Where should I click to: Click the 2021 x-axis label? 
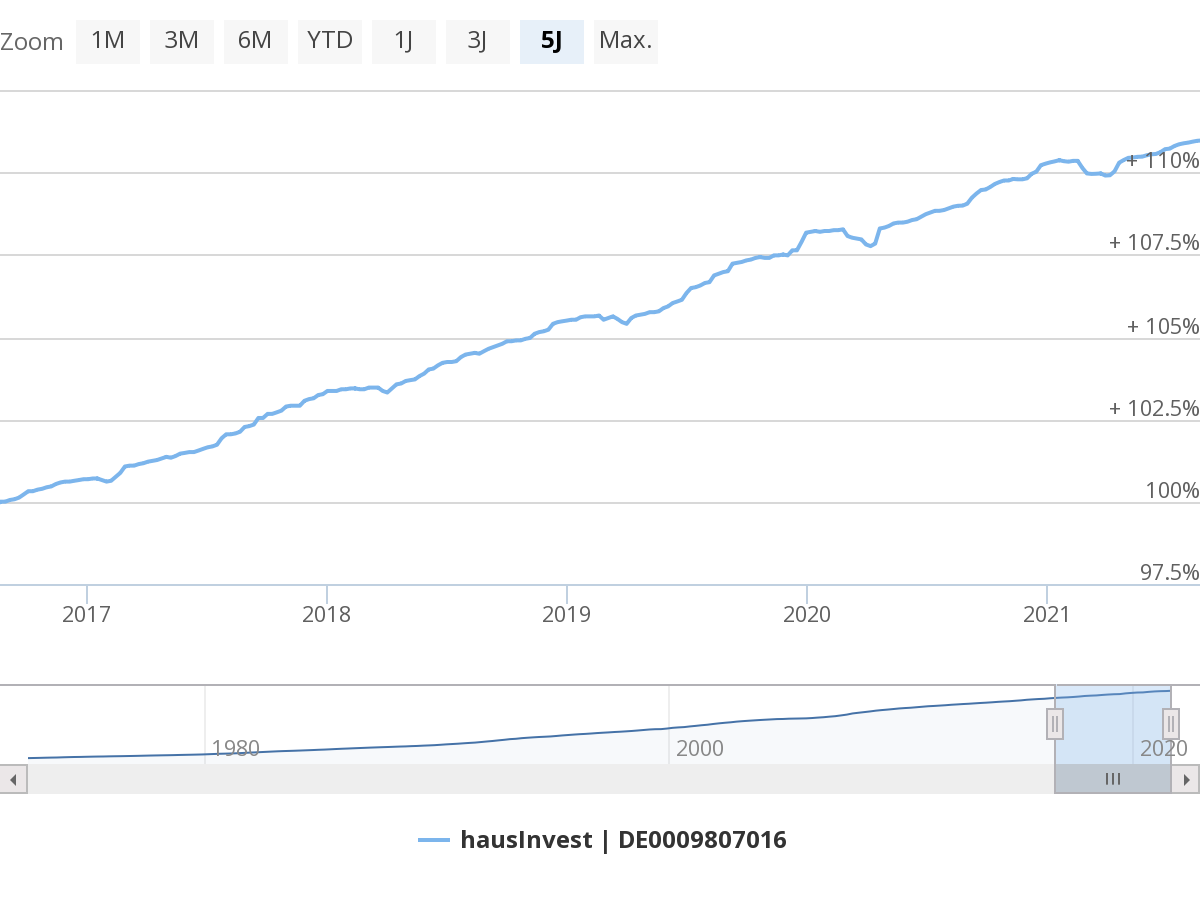click(1047, 614)
